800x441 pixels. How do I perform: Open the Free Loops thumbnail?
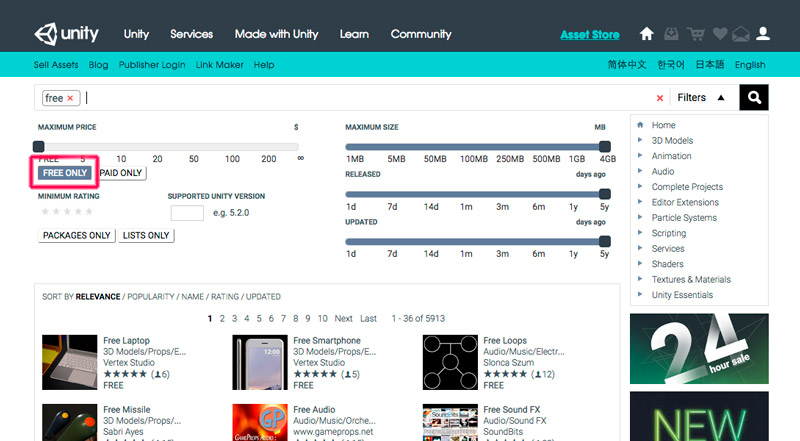450,362
